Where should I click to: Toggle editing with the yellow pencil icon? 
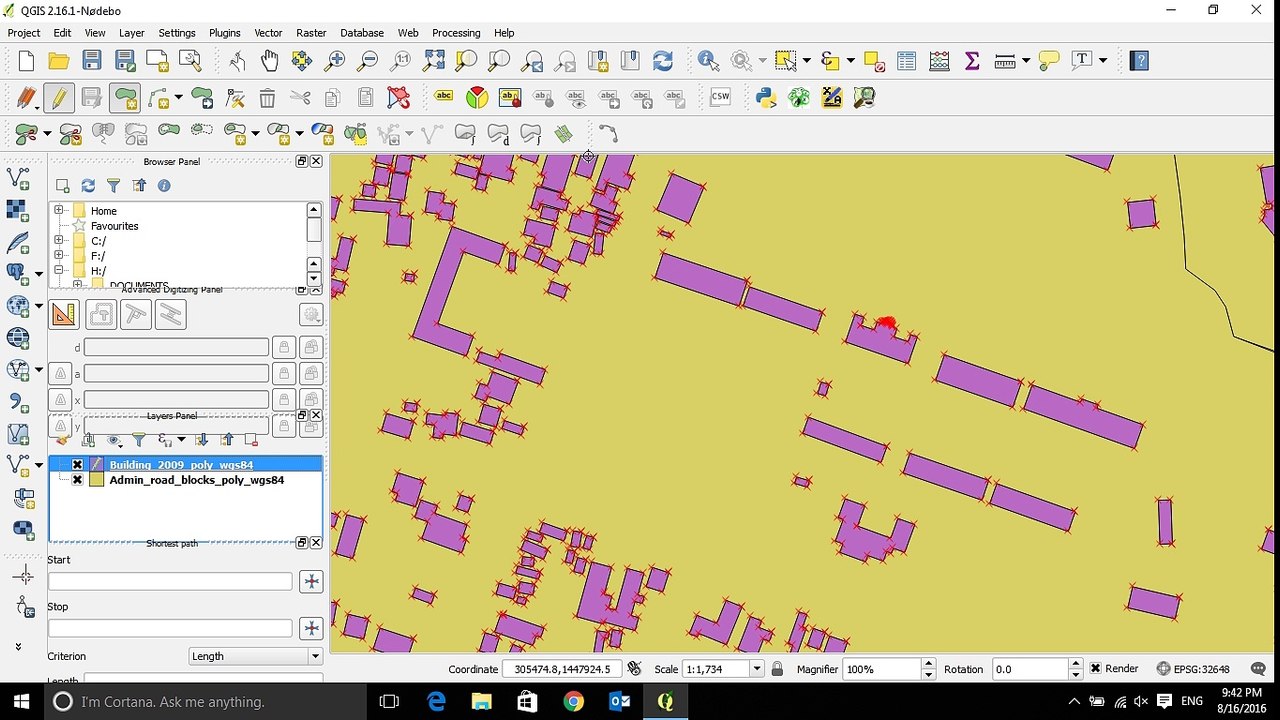pos(59,98)
